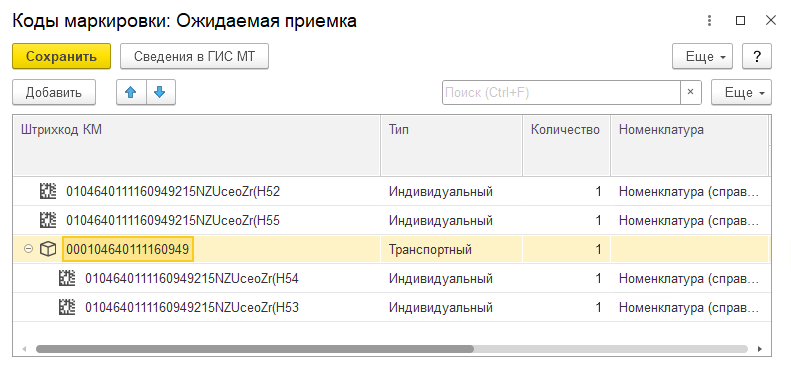
Task: Move row down with blue down arrow
Action: click(160, 92)
